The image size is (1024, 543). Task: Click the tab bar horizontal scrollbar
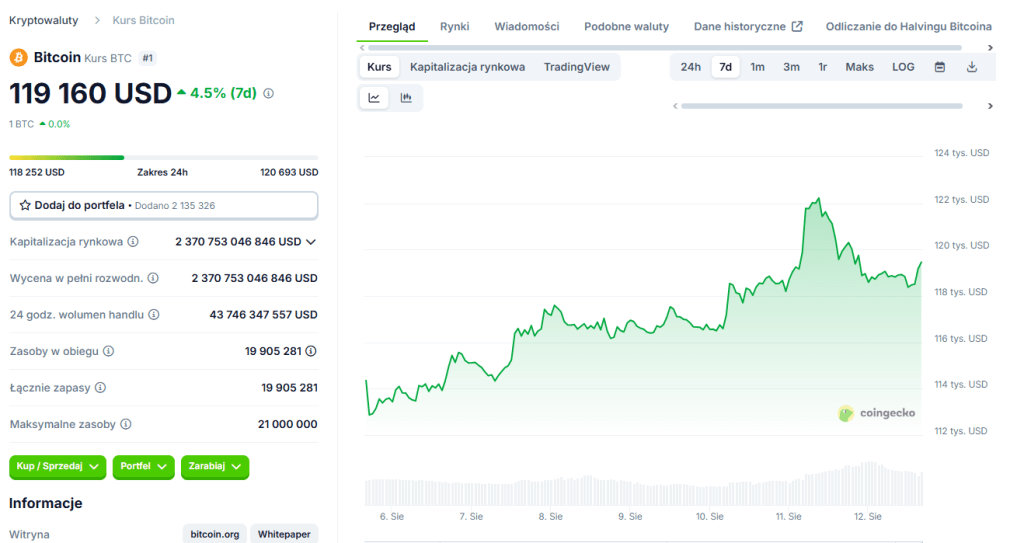[665, 48]
